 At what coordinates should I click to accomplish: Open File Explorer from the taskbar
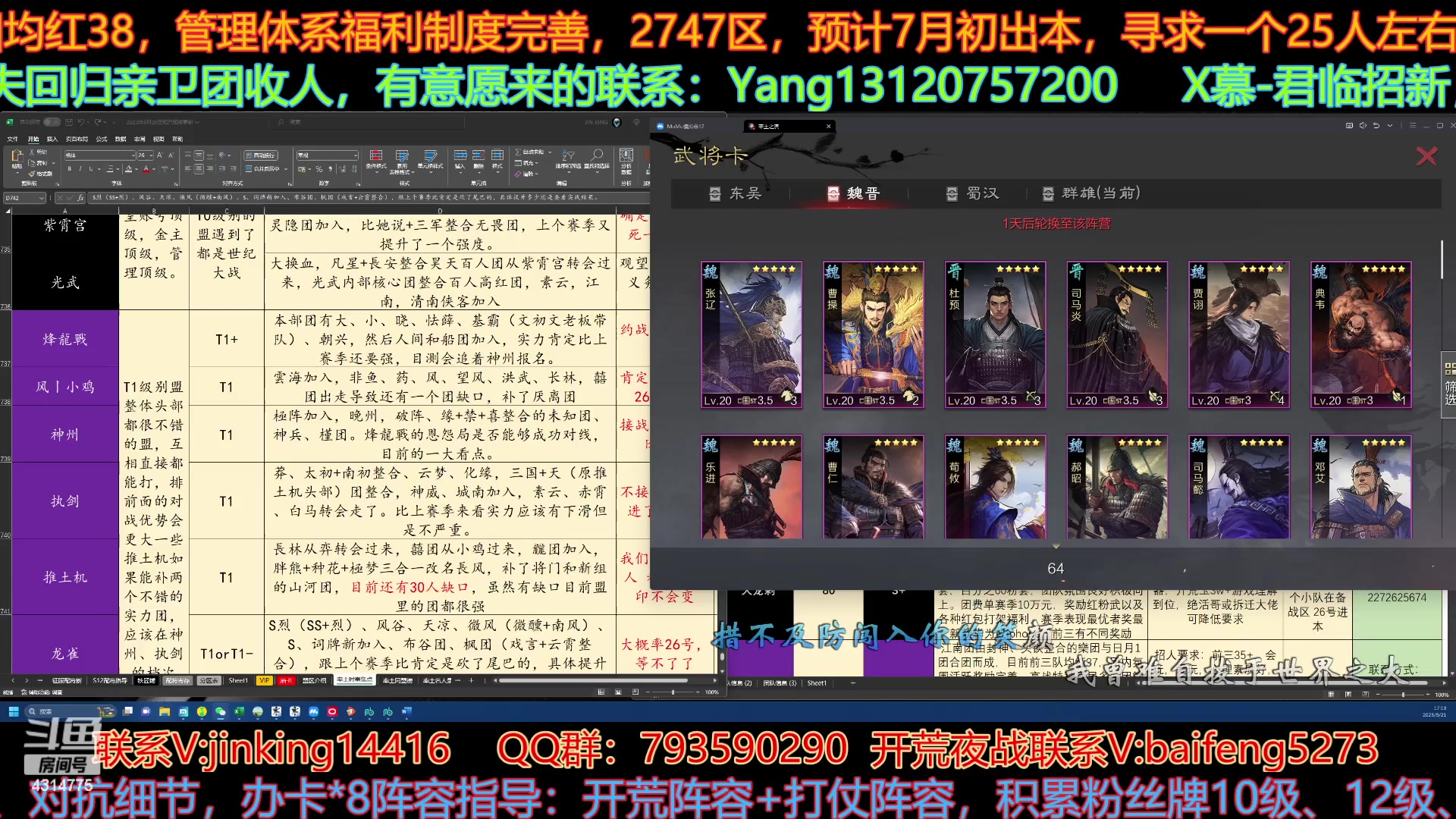[165, 711]
